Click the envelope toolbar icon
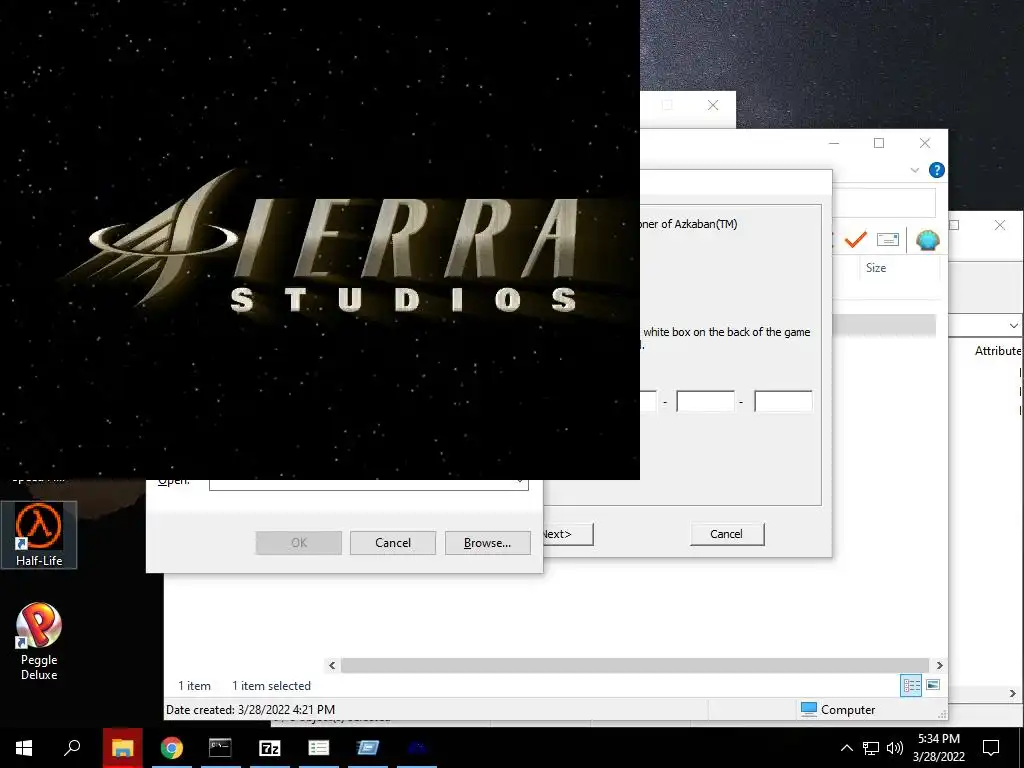Image resolution: width=1024 pixels, height=768 pixels. coord(888,240)
